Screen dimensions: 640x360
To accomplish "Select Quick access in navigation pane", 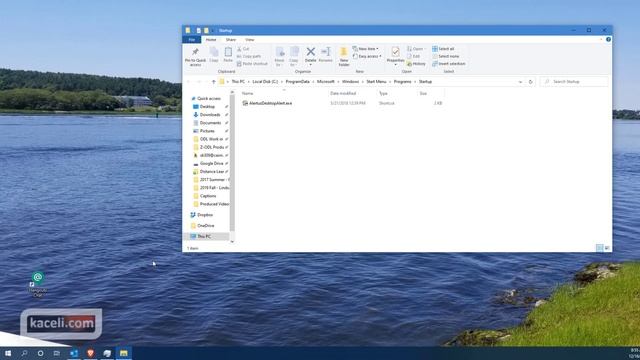I will click(x=209, y=98).
